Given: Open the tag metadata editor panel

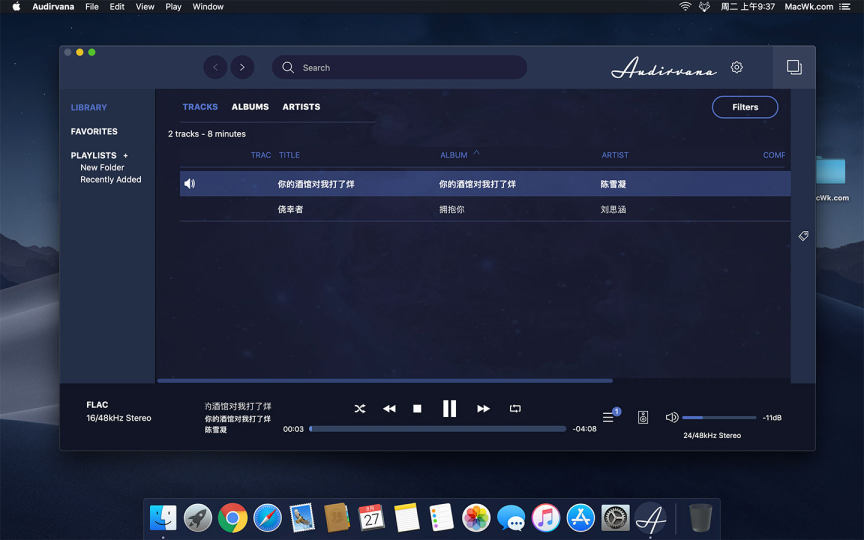Looking at the screenshot, I should (x=803, y=236).
